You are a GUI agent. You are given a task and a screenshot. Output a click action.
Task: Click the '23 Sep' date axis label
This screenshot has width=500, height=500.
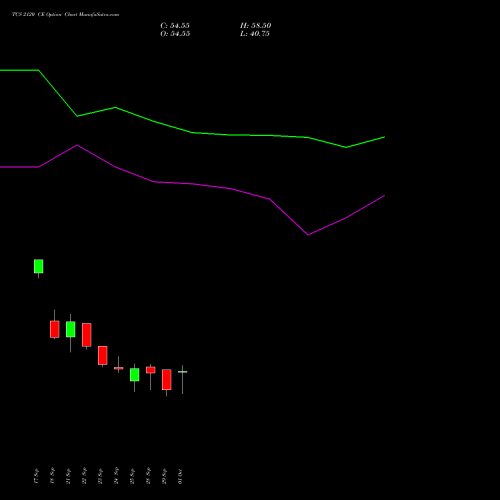[100, 476]
